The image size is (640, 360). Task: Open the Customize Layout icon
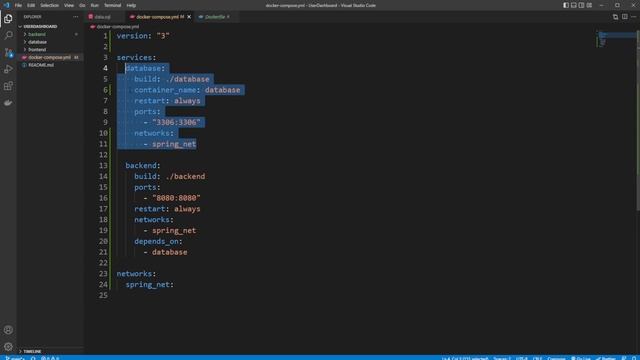click(589, 5)
